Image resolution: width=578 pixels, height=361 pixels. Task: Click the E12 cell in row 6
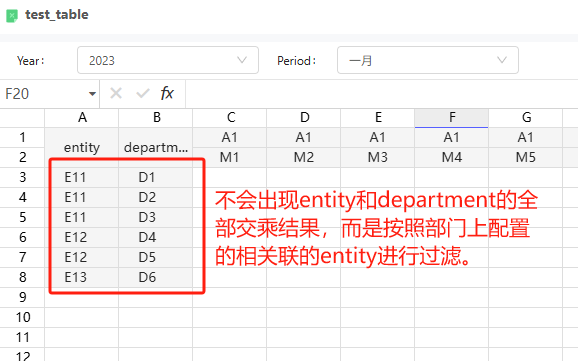pos(82,237)
